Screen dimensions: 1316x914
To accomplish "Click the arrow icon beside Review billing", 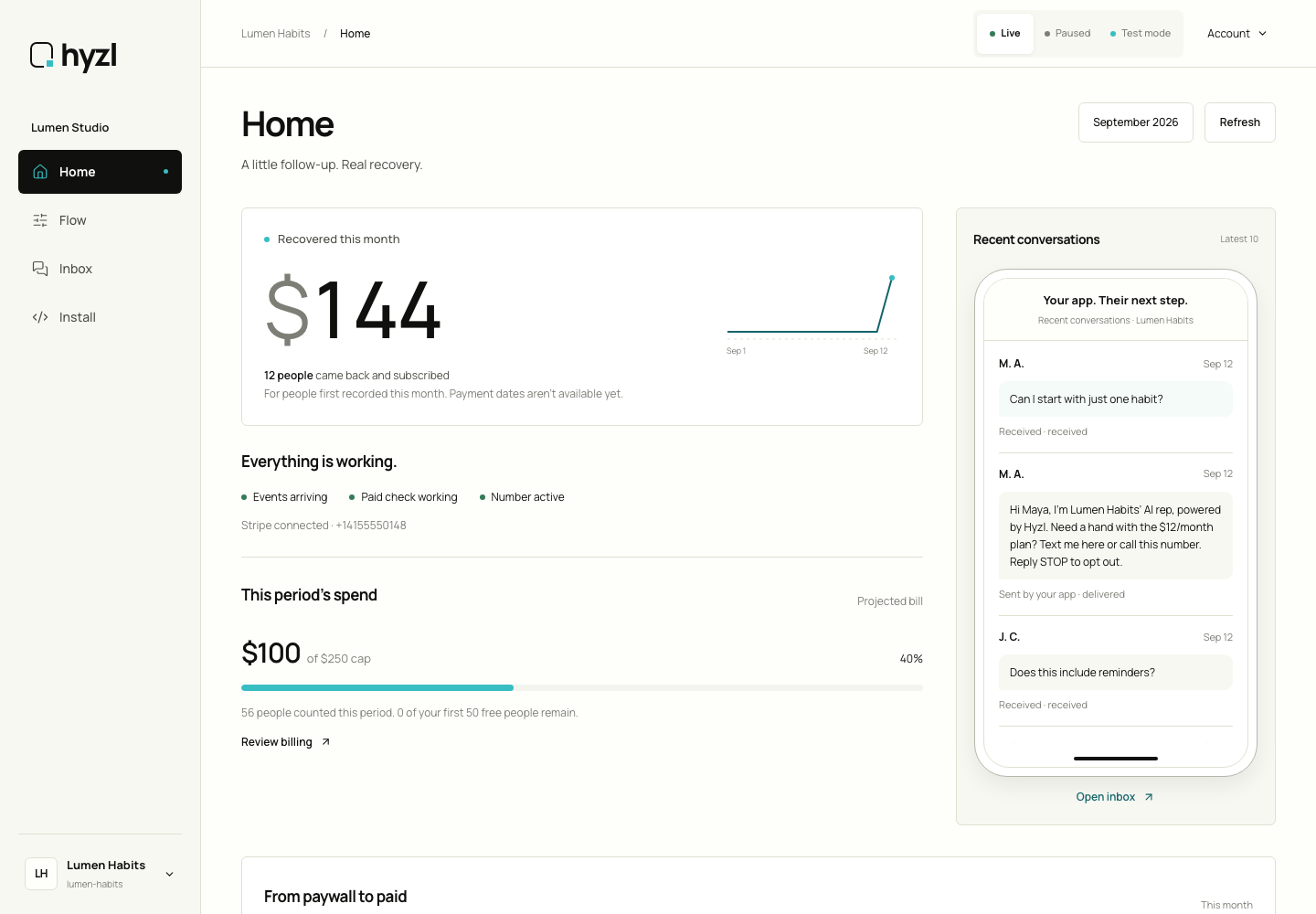I will (x=325, y=742).
